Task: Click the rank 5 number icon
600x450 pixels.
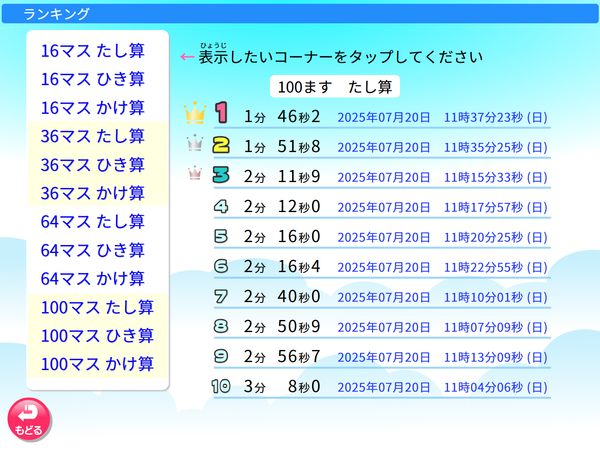Action: 221,236
